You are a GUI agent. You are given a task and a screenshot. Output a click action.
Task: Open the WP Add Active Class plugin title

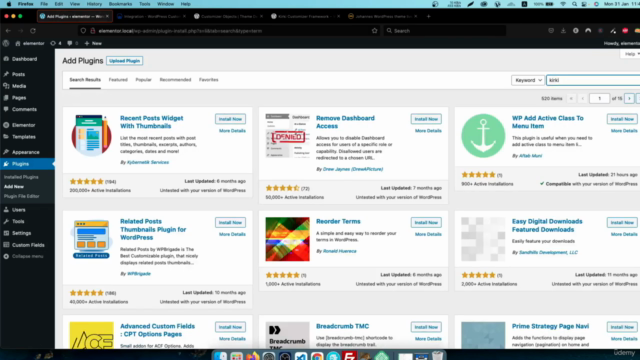[x=548, y=122]
